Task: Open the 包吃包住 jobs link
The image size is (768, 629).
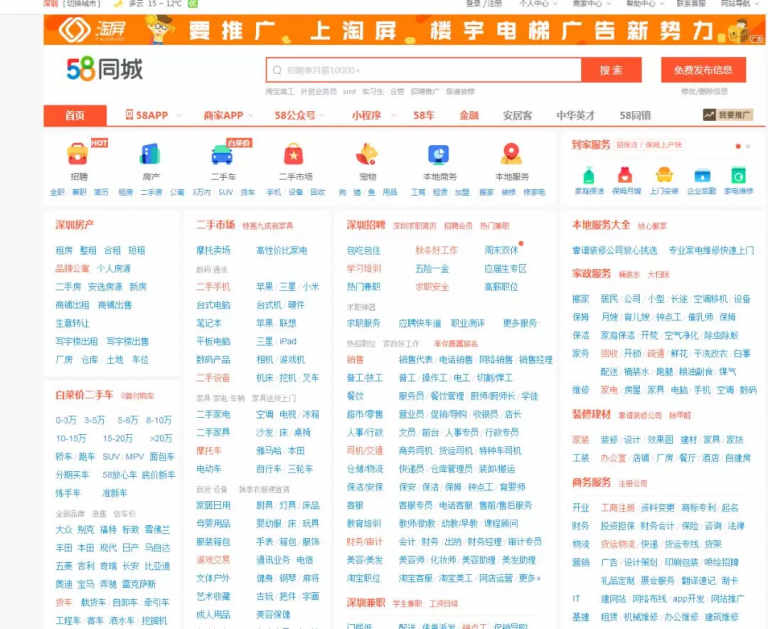Action: pos(363,250)
